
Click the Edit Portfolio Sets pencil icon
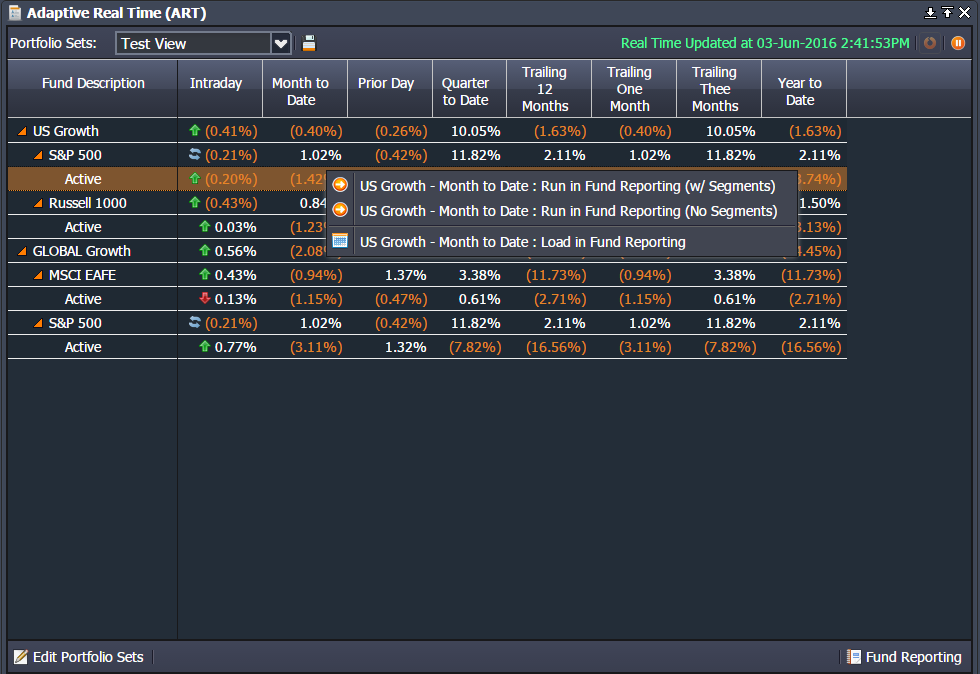coord(20,657)
